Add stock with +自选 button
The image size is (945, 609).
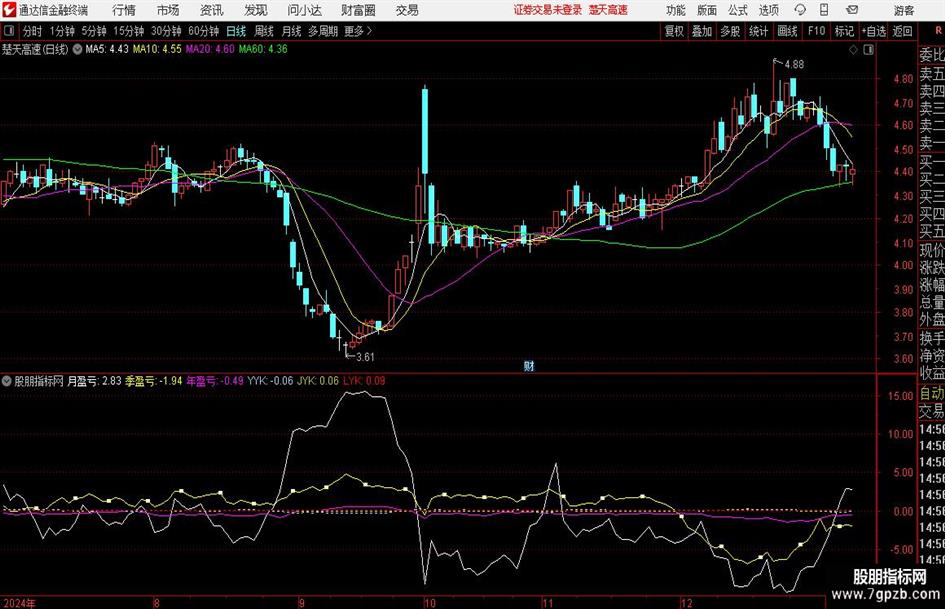click(x=874, y=31)
